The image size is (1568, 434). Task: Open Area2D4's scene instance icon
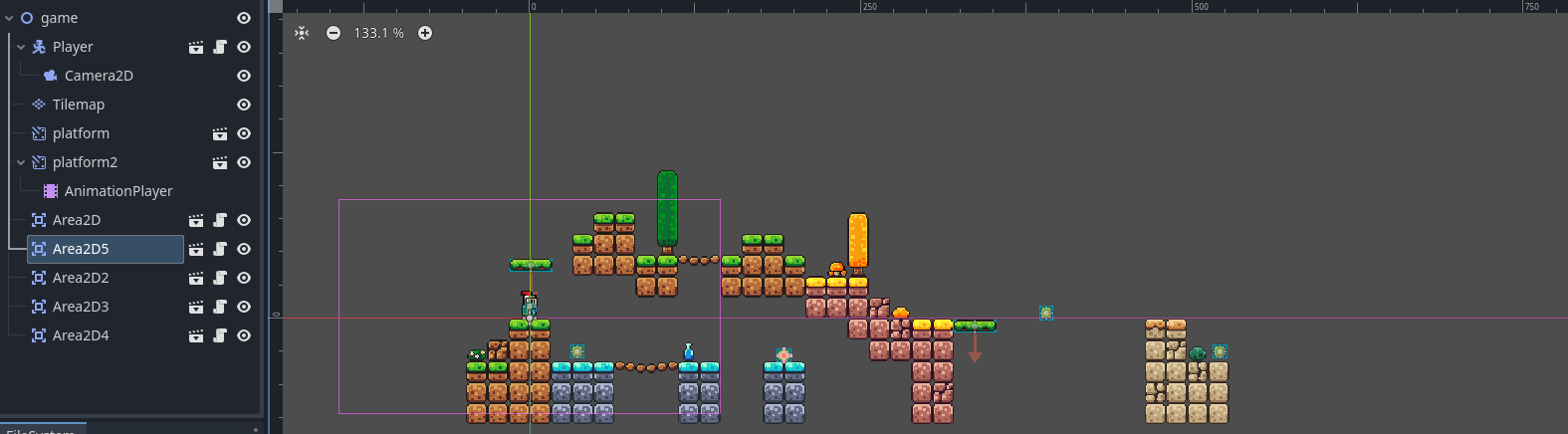click(196, 335)
